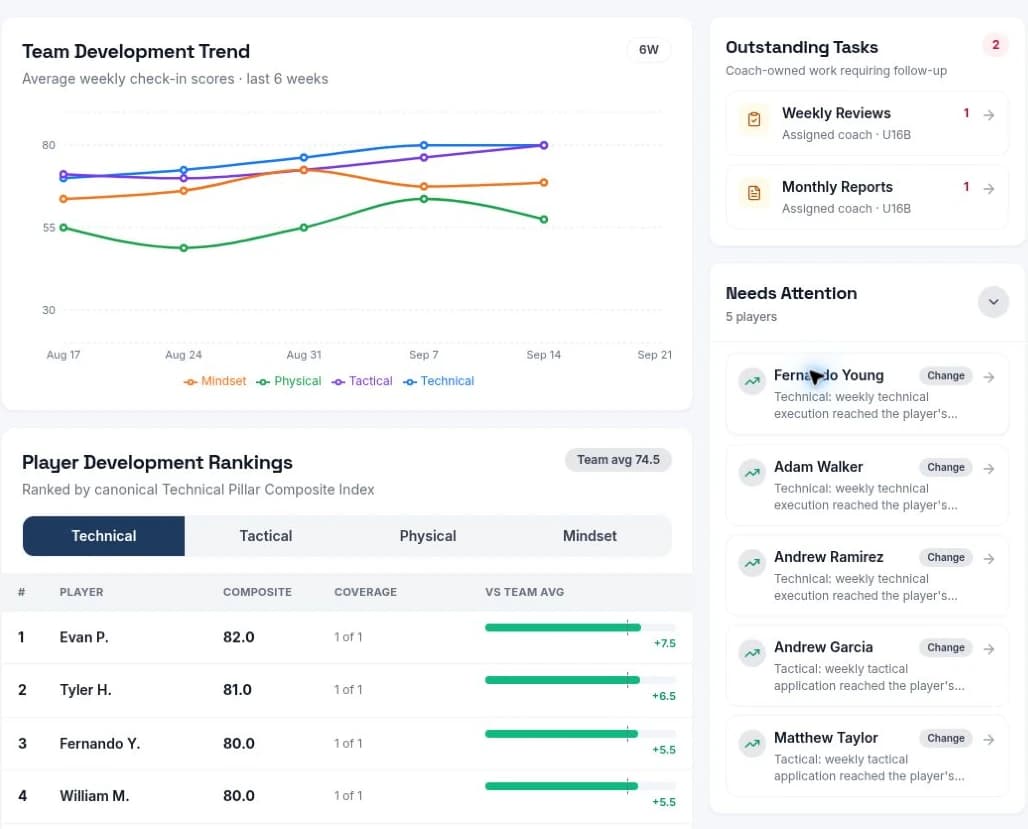Click Andrew Ramirez's trend-up icon
1028x829 pixels.
(x=752, y=563)
